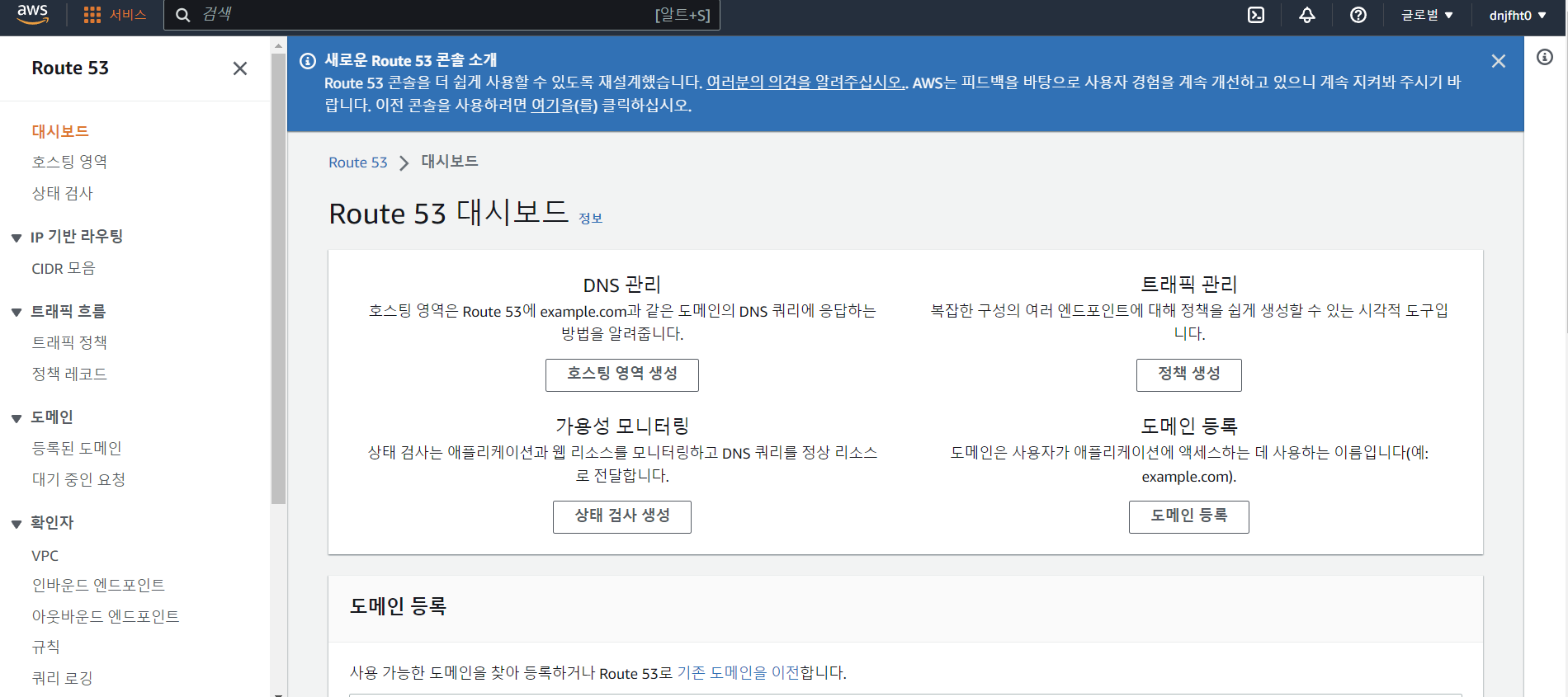Click the 상태 검사 생성 button
This screenshot has width=1568, height=697.
[622, 516]
